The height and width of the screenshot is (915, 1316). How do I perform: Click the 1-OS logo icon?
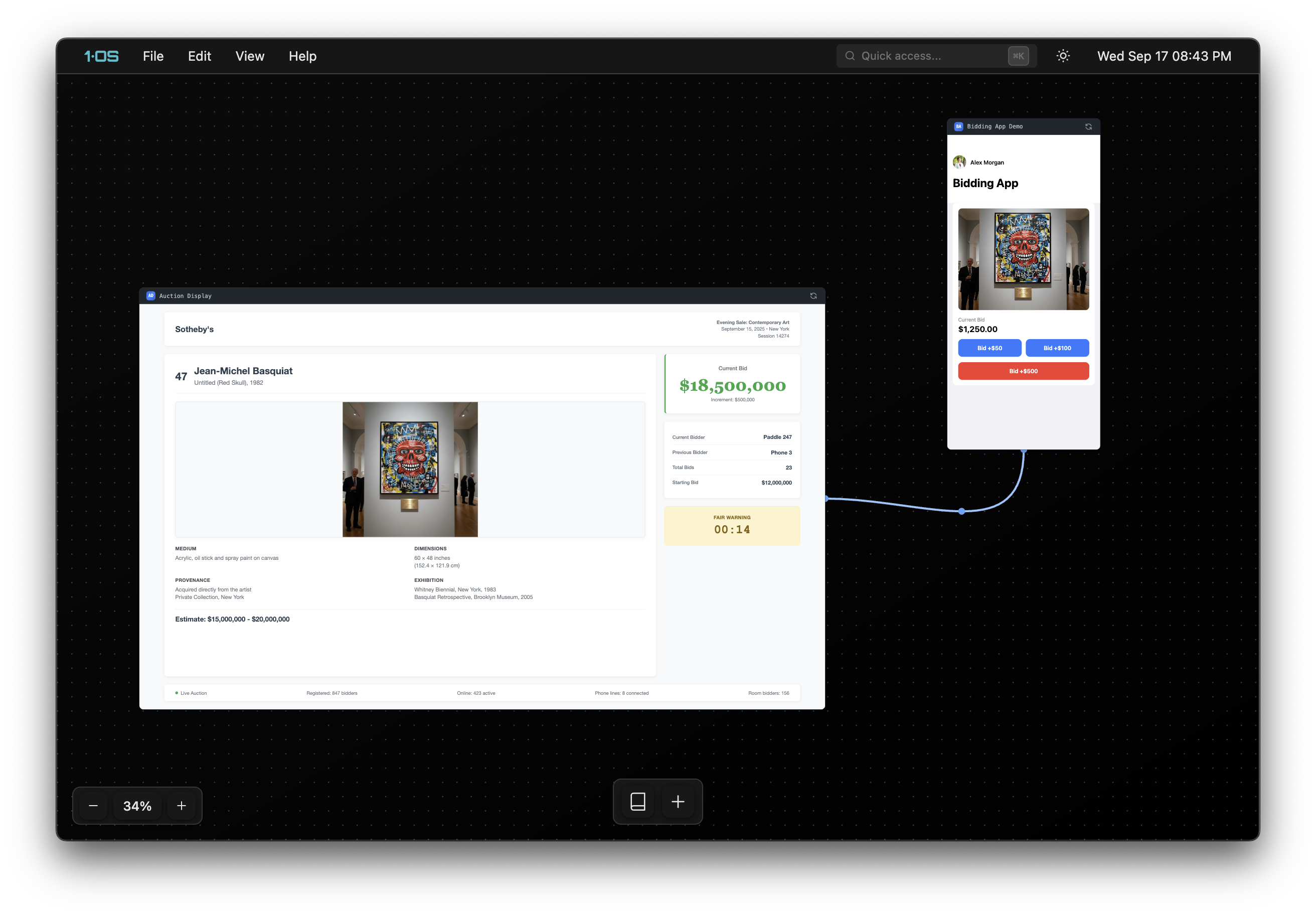pyautogui.click(x=101, y=56)
